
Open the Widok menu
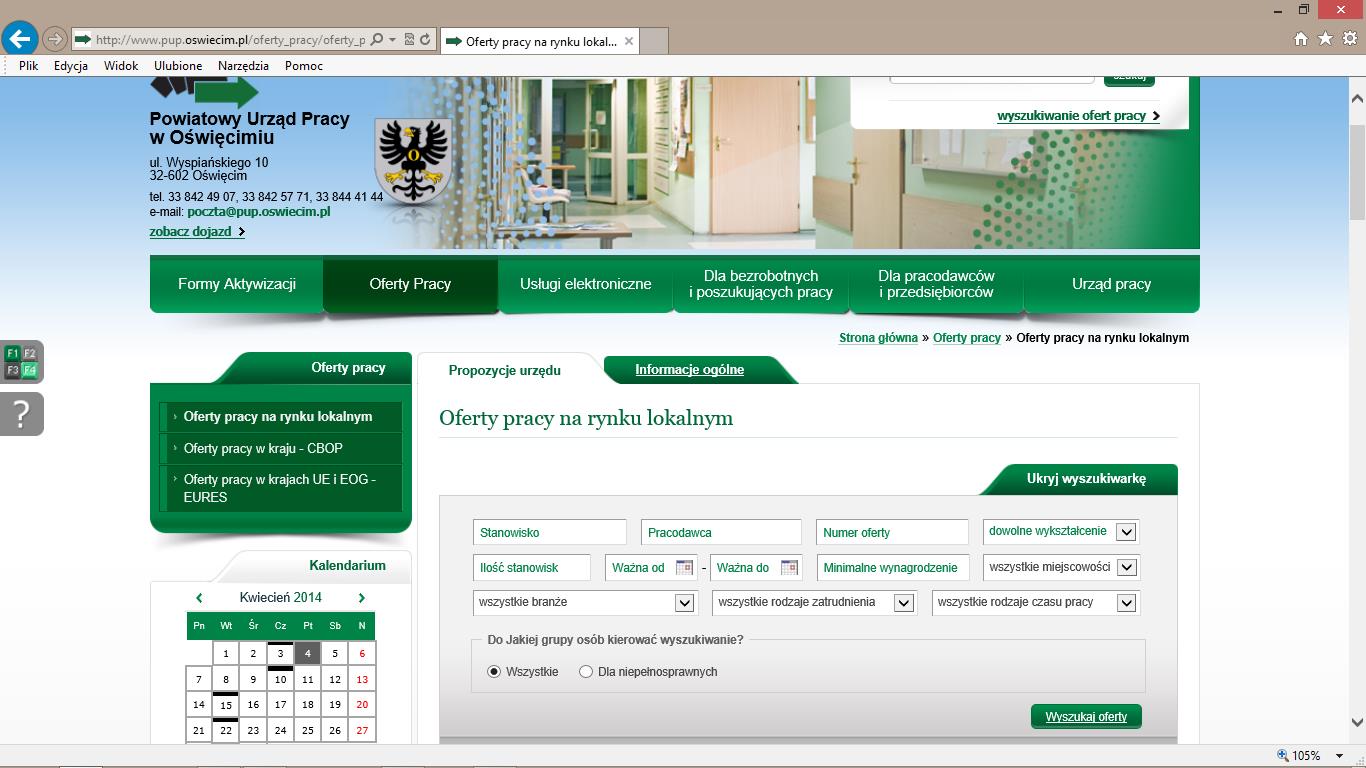point(121,66)
